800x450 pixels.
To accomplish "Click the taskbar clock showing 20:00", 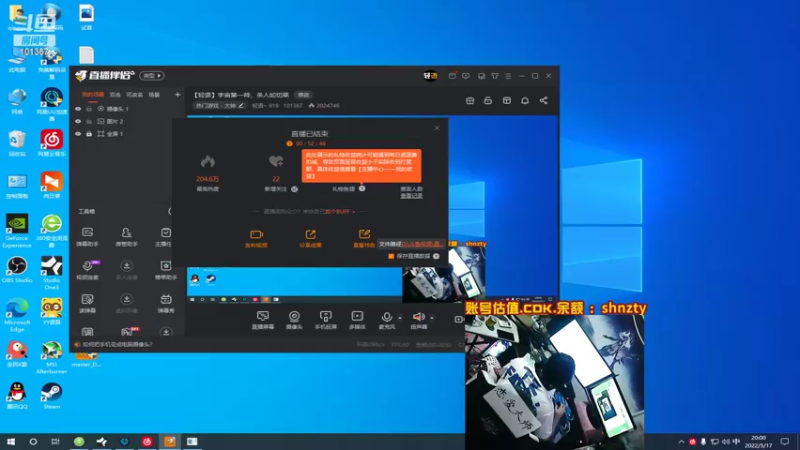I will click(x=758, y=442).
